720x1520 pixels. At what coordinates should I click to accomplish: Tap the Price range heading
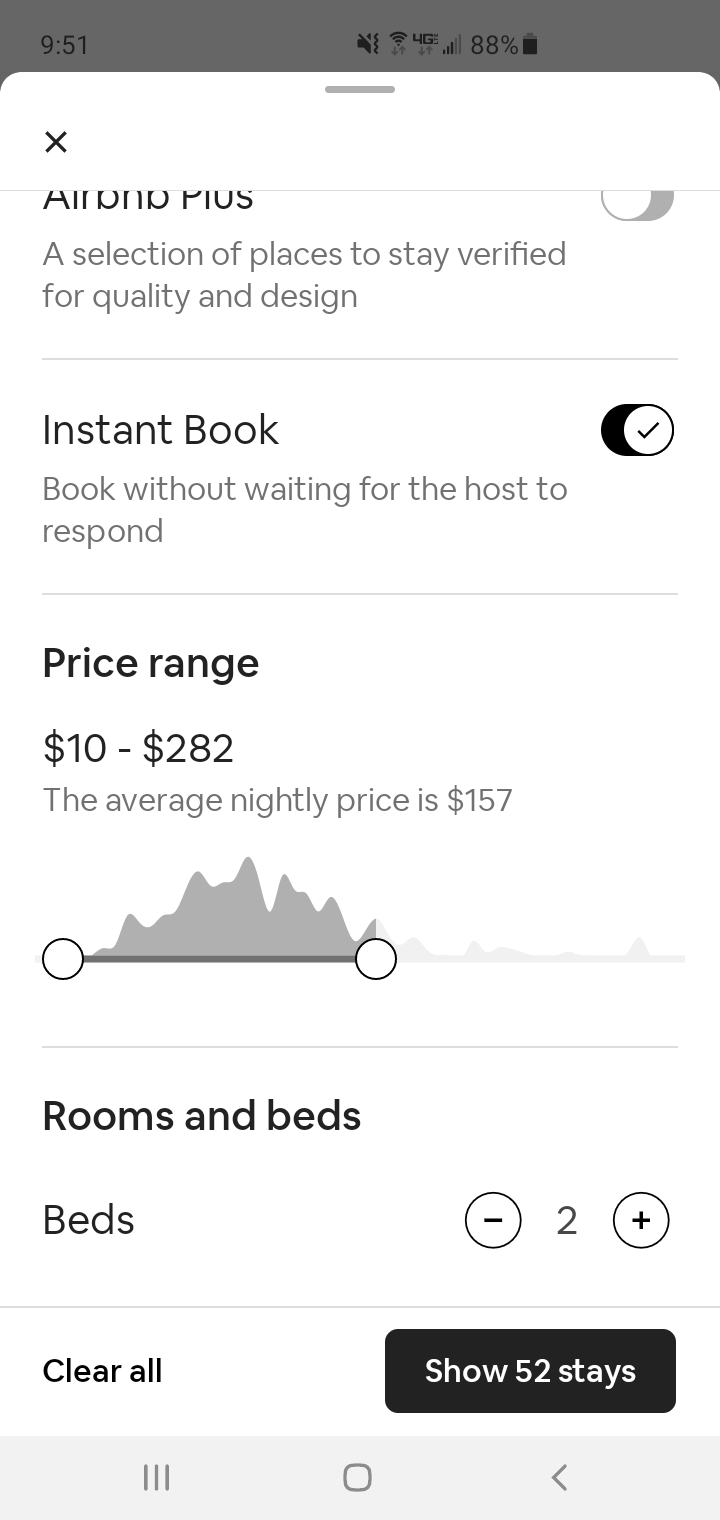click(151, 663)
